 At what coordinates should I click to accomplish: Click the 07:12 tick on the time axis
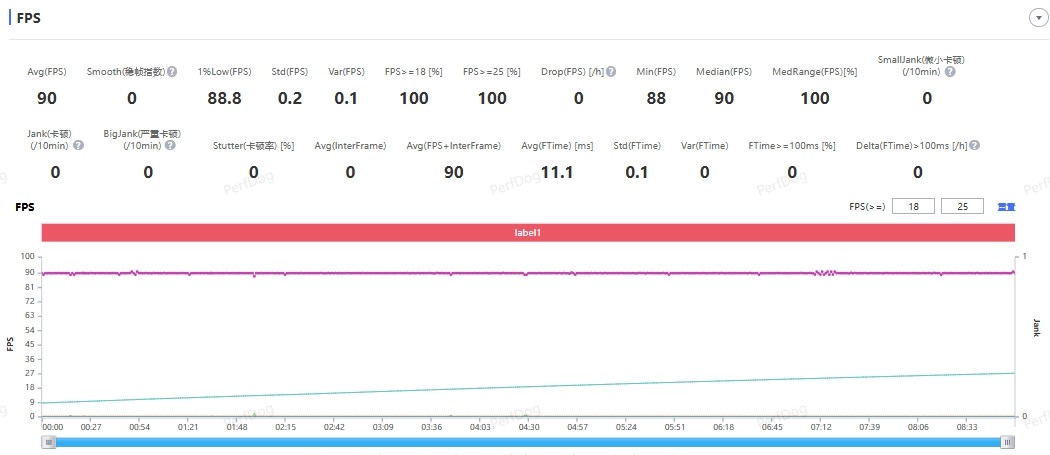click(821, 427)
